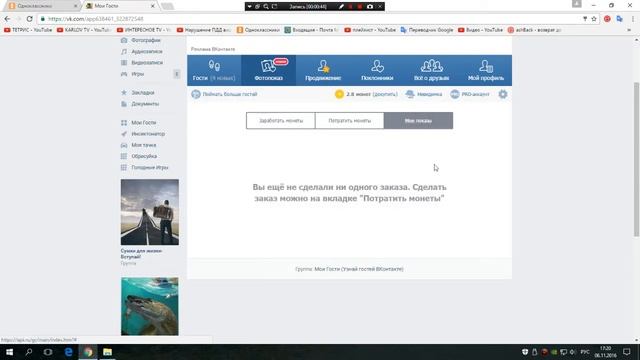This screenshot has height=360, width=640.
Task: Open the Одноклассники bookmark
Action: tap(258, 30)
